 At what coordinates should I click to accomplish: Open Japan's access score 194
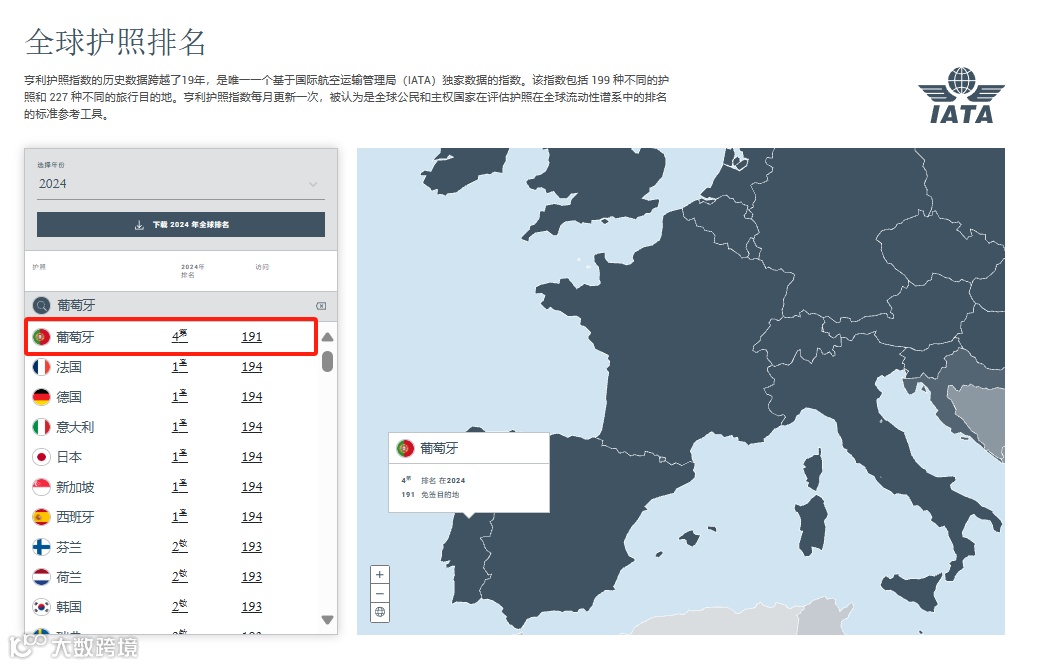(251, 457)
